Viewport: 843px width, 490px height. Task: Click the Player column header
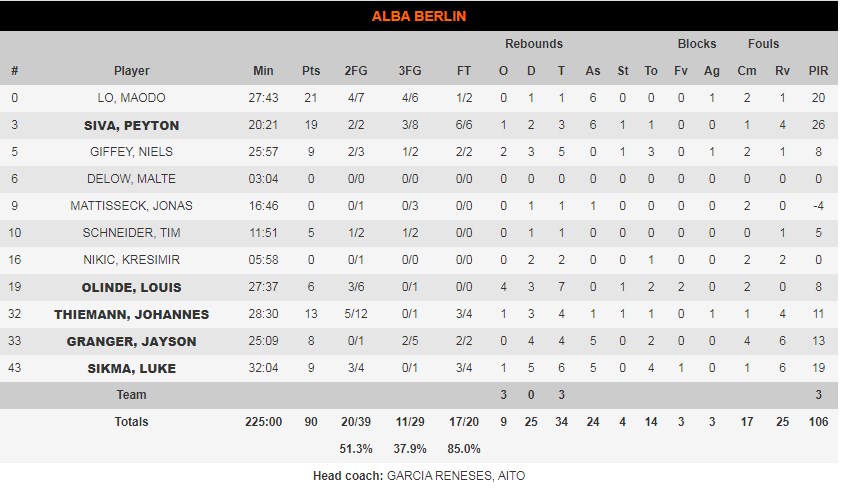click(x=131, y=71)
